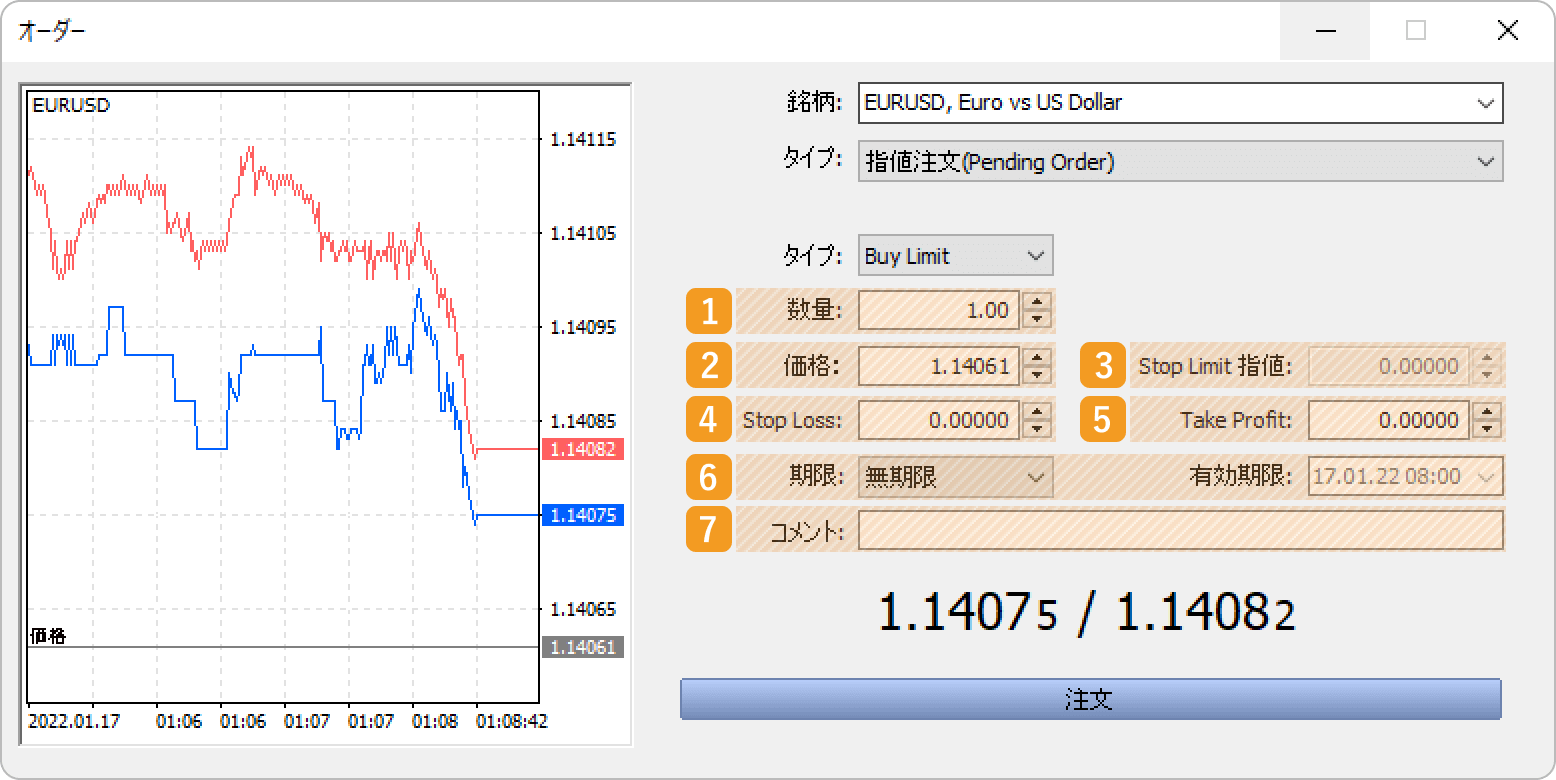Click the blue 1.14075 bid price tag
The image size is (1556, 780).
click(x=582, y=515)
